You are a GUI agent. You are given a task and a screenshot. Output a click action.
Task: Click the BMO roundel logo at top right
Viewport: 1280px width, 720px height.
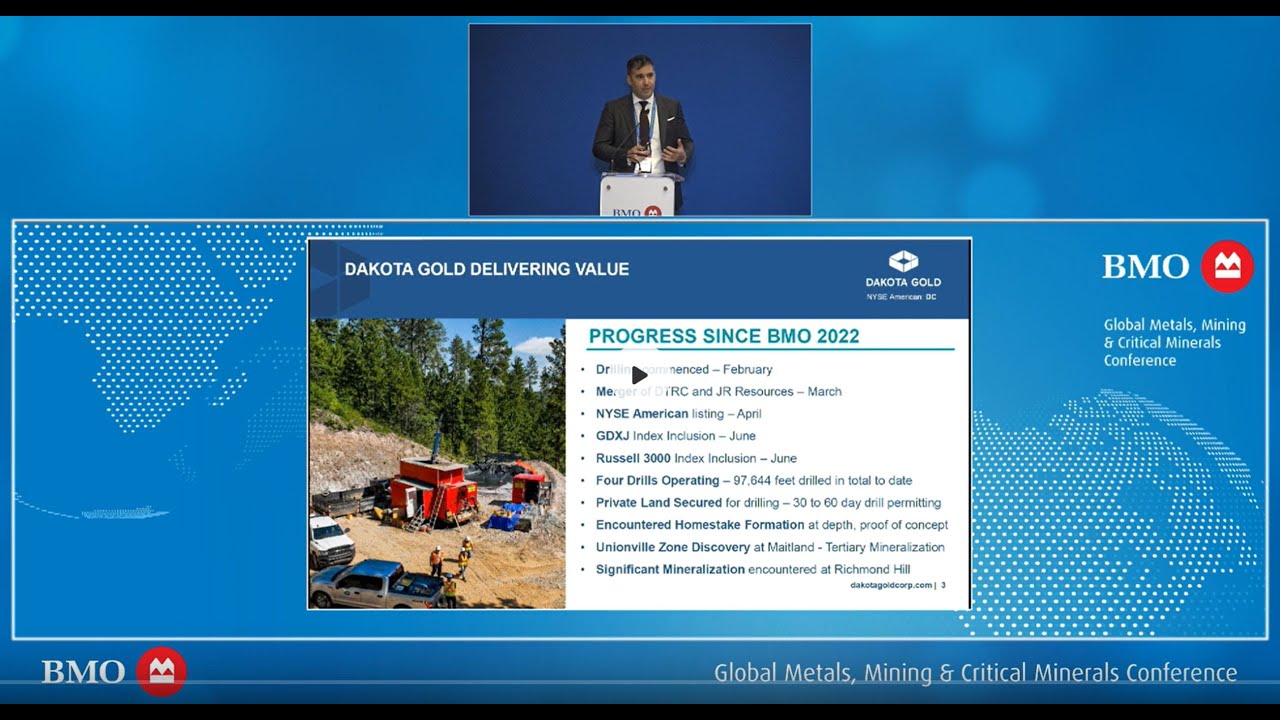click(1227, 267)
